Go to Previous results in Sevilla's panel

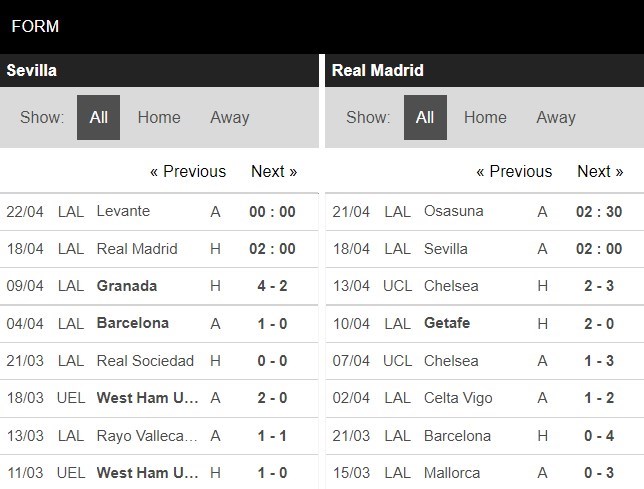[188, 171]
